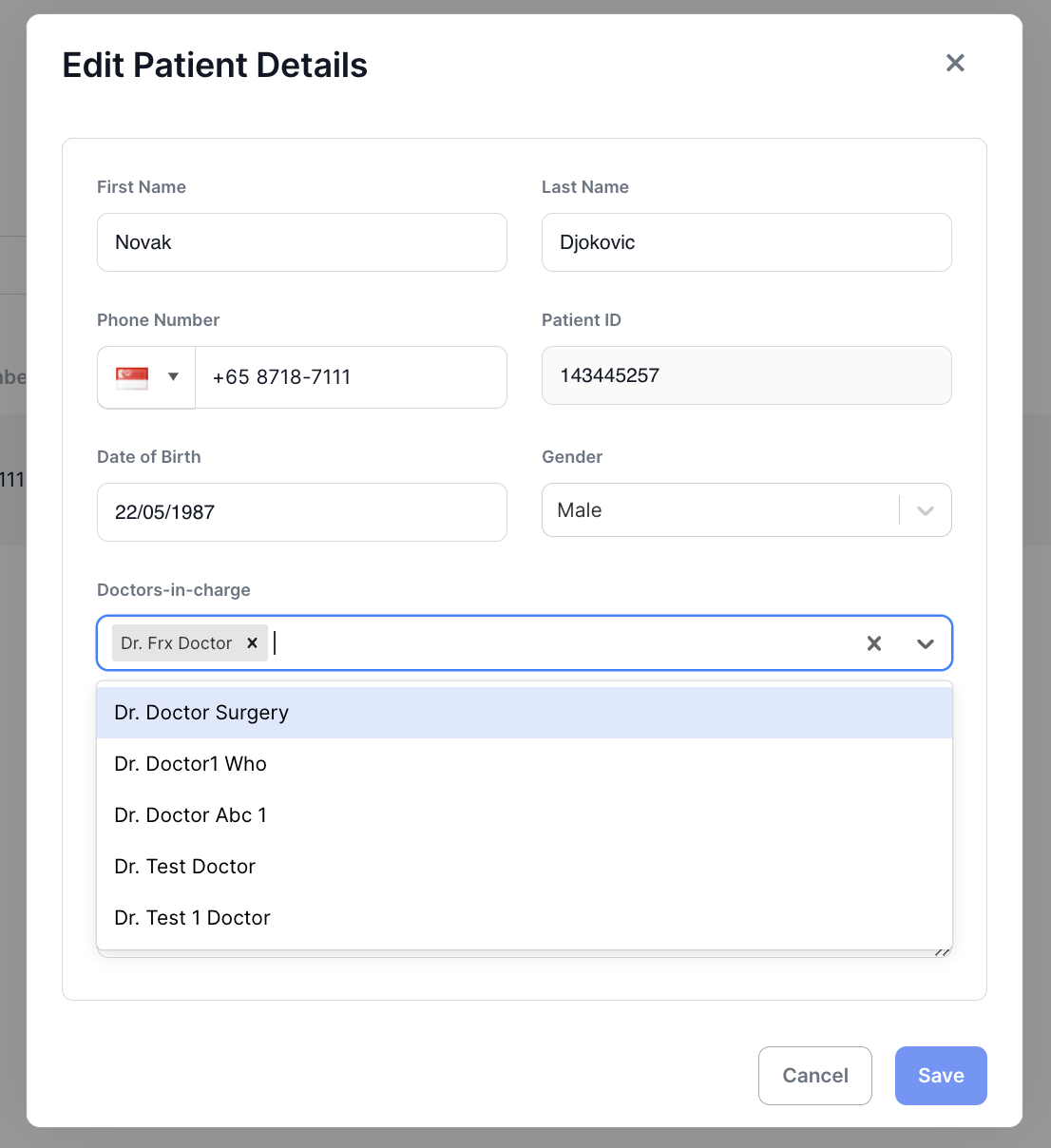Focus the First Name field
Screen dimensions: 1051x1148
pos(301,242)
